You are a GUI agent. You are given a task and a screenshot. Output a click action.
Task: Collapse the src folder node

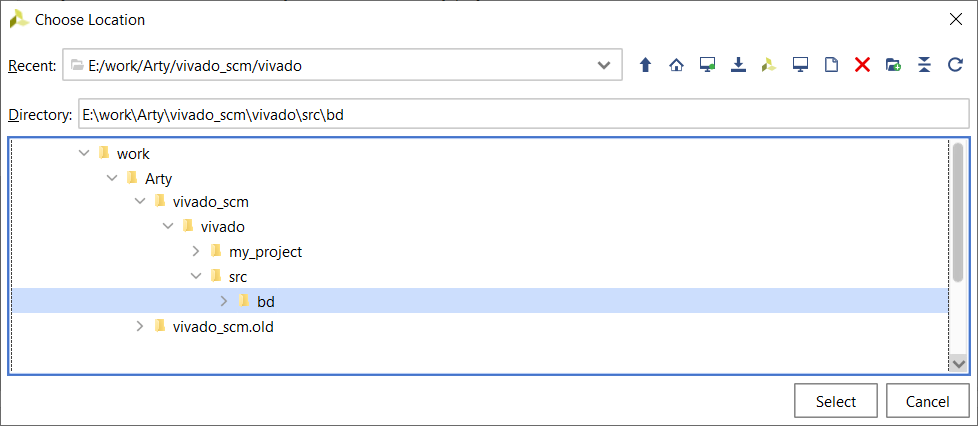pyautogui.click(x=195, y=276)
